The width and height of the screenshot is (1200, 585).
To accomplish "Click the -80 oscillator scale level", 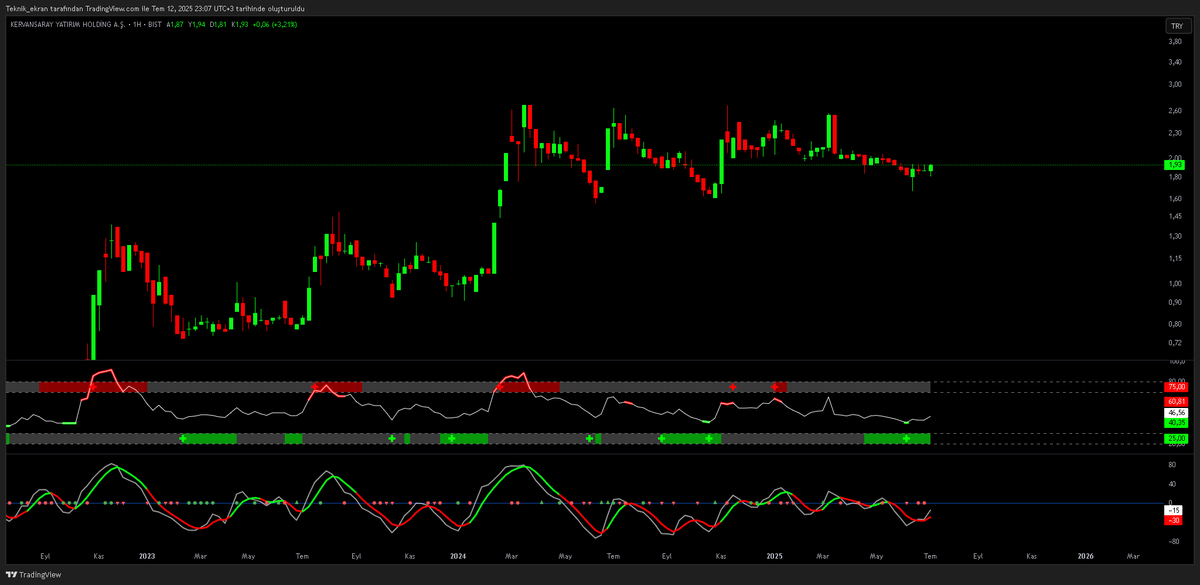I will [1174, 541].
